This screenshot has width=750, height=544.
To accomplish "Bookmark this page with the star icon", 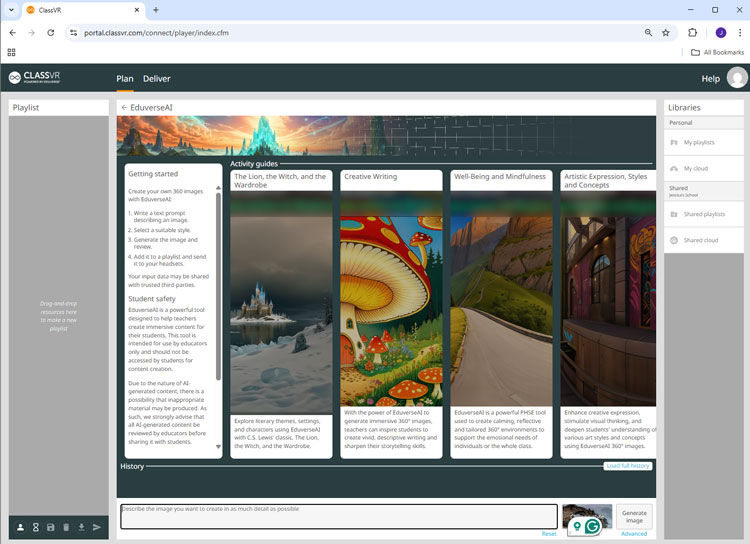I will coord(666,32).
